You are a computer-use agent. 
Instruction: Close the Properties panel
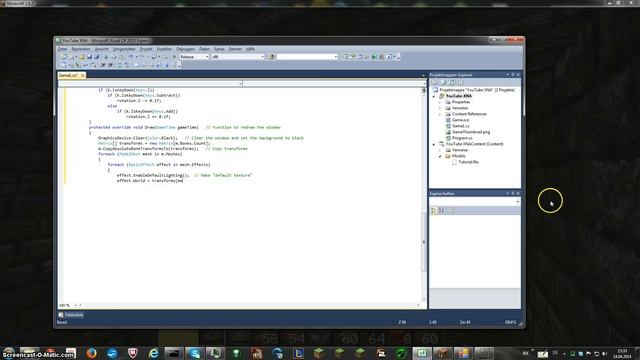point(518,193)
